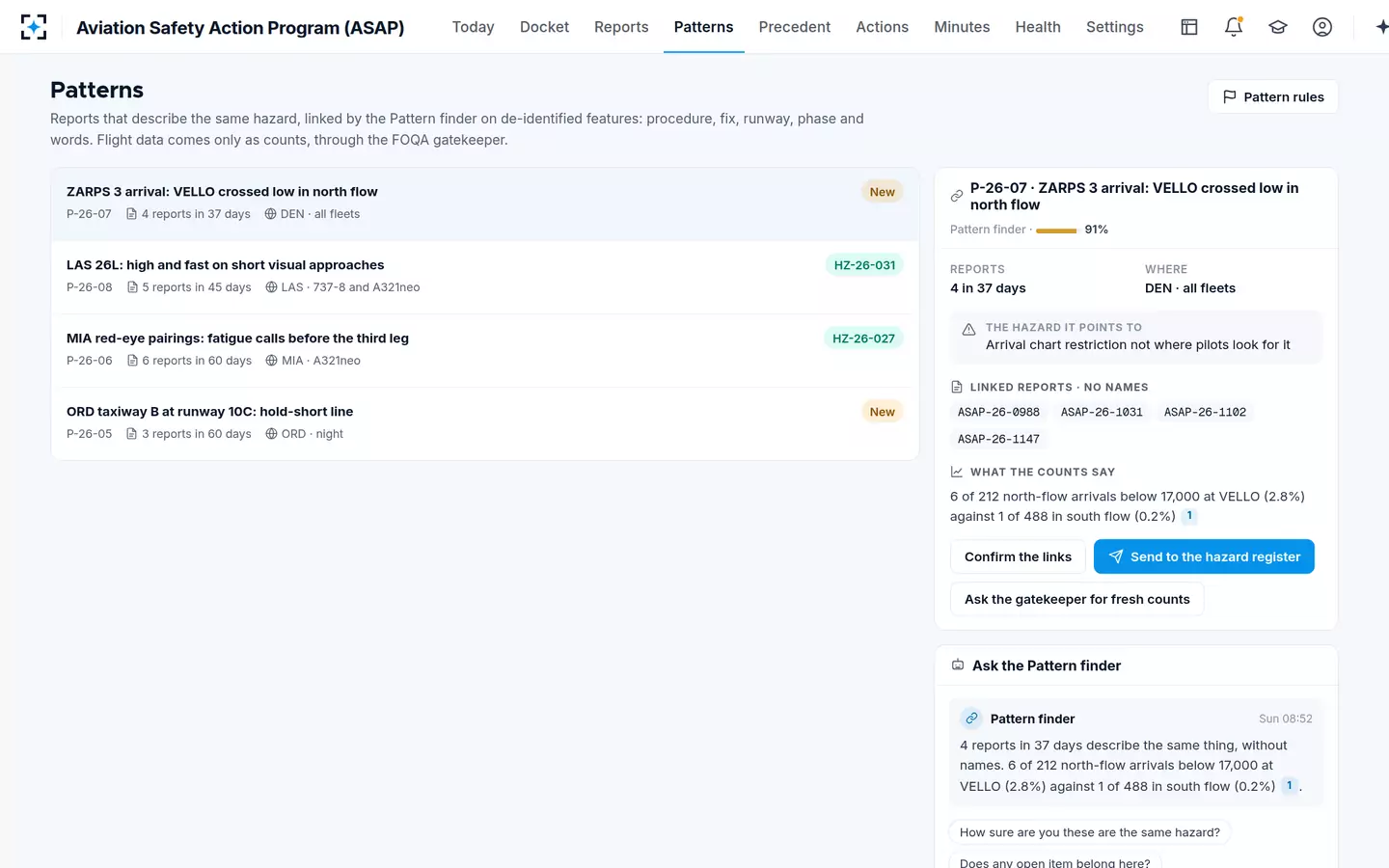Switch to the Actions tab
The height and width of the screenshot is (868, 1389).
coord(882,27)
